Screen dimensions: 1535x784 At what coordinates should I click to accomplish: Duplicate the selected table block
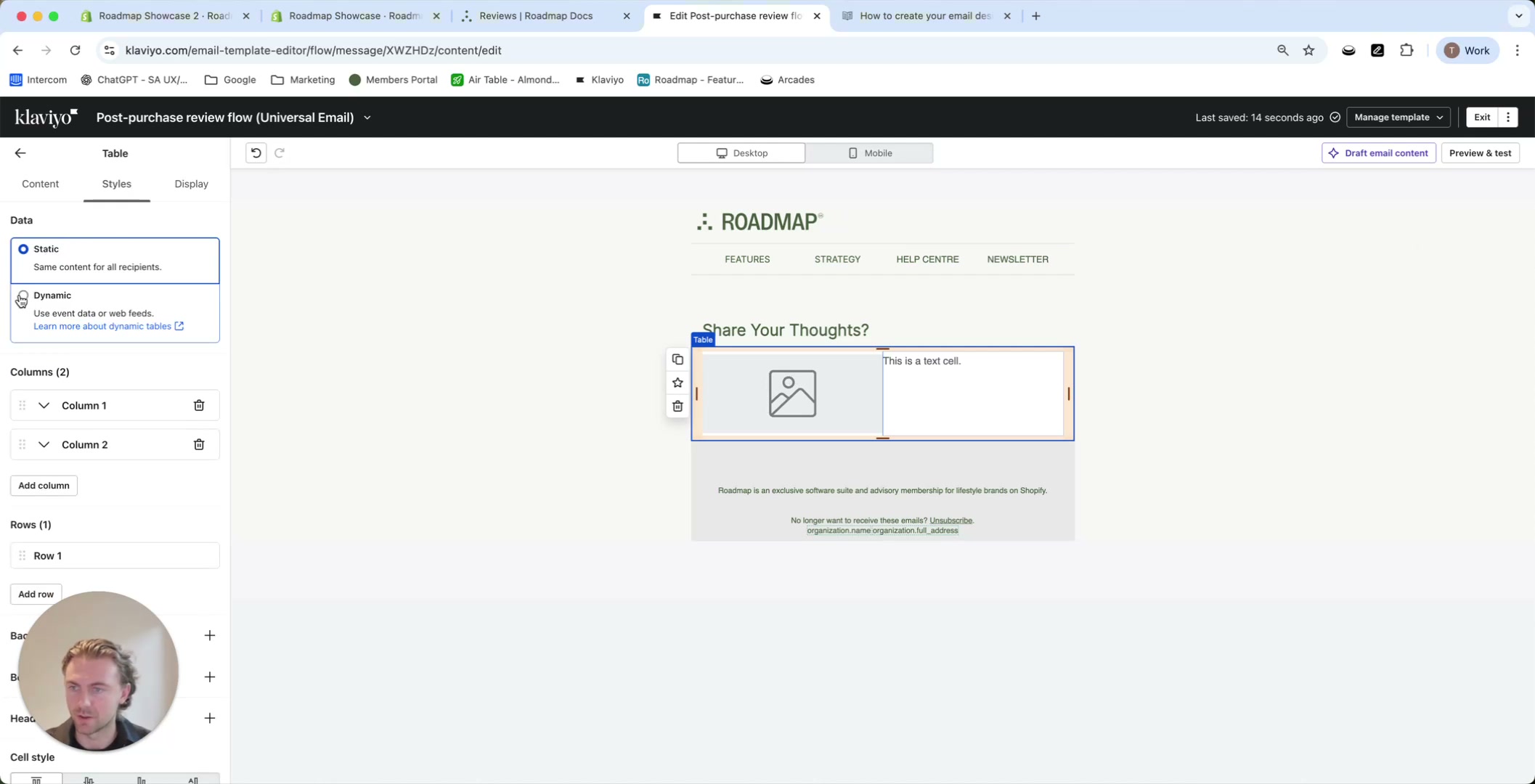(x=677, y=359)
